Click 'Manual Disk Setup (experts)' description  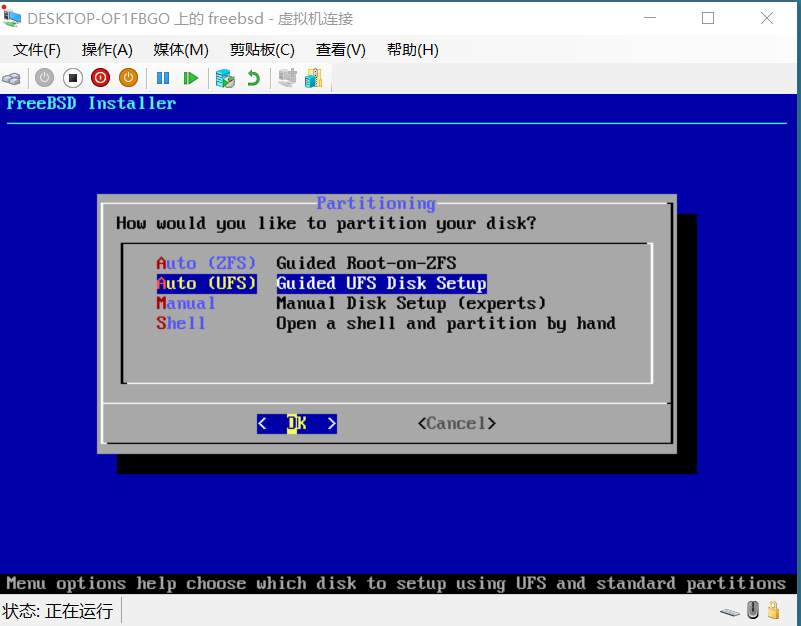click(x=411, y=303)
